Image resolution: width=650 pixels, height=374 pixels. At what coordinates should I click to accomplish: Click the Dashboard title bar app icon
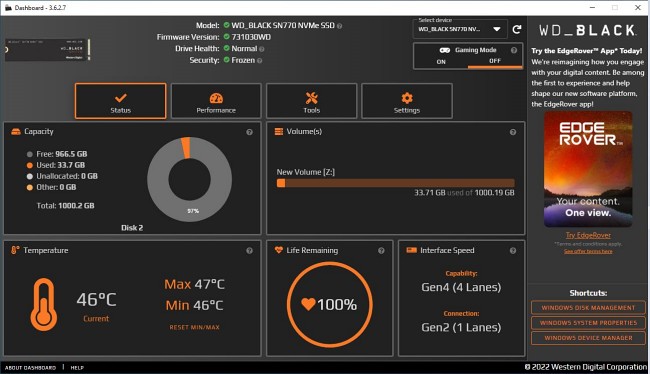[8, 7]
